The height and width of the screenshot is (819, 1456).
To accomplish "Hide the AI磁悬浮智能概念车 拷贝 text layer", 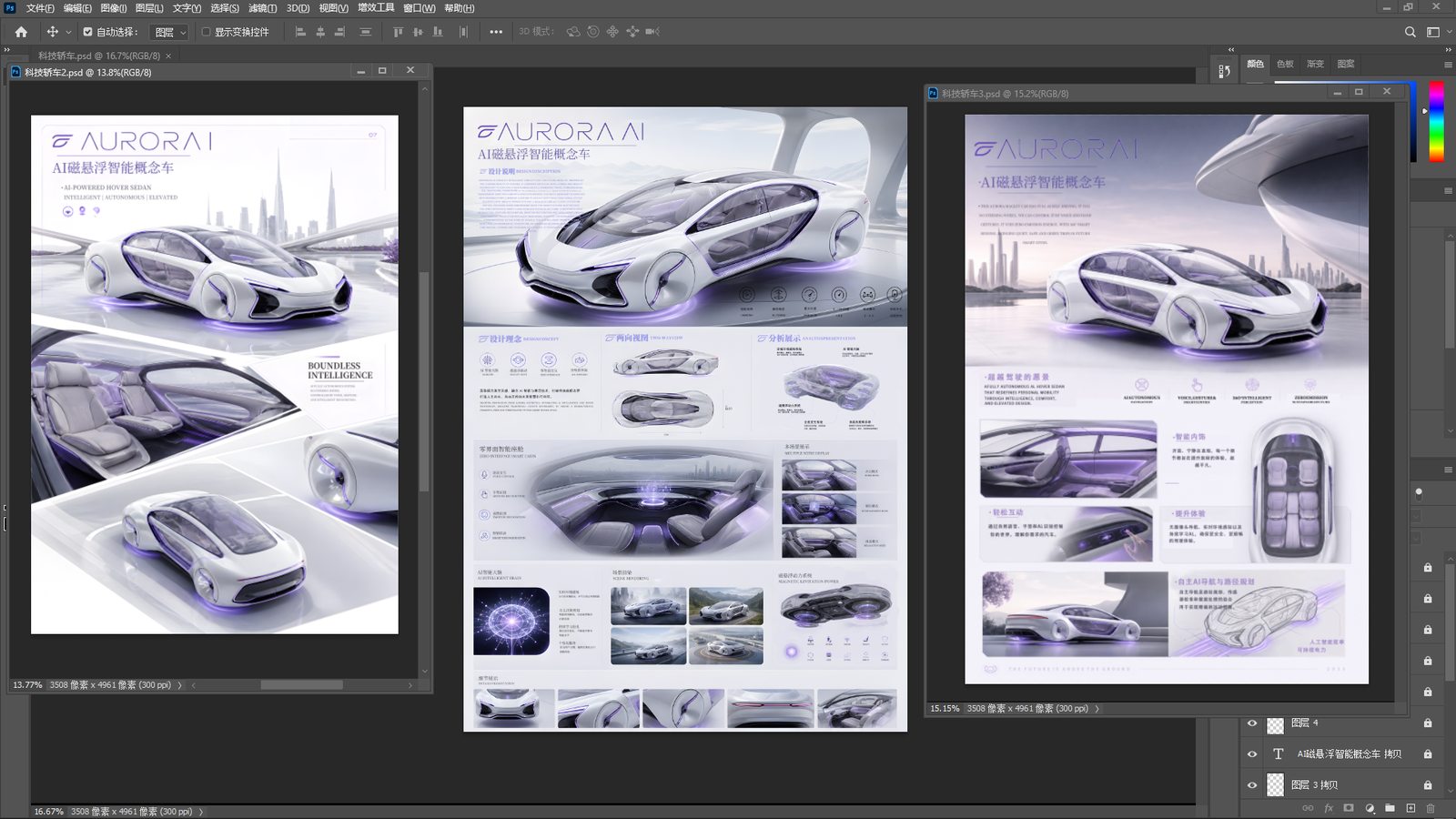I will pyautogui.click(x=1252, y=754).
